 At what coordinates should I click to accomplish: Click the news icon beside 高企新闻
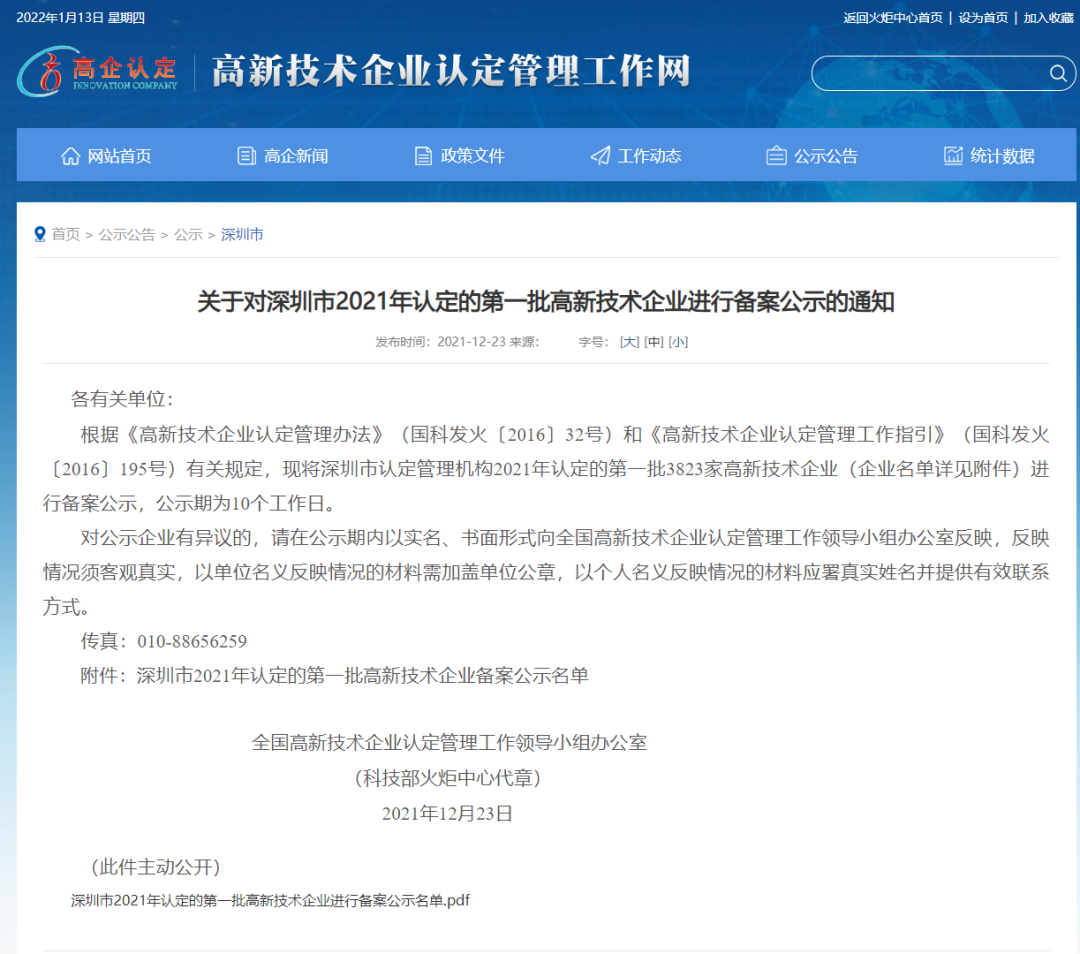coord(245,155)
